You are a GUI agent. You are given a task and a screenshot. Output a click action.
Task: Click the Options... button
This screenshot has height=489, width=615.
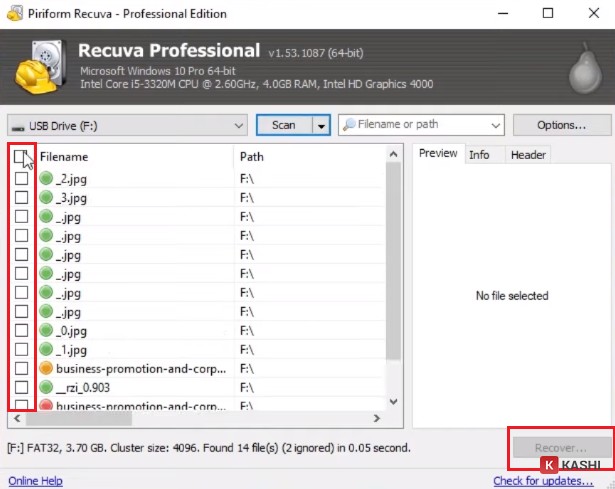click(x=561, y=126)
